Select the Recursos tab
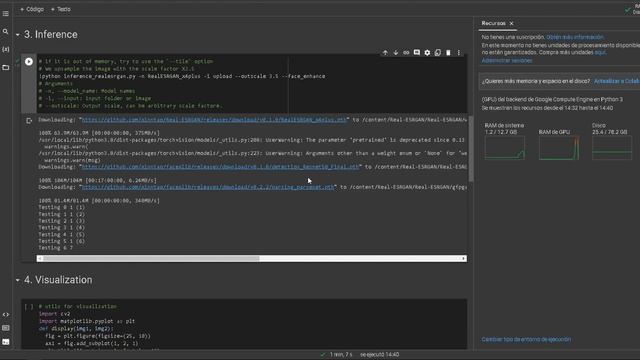The image size is (640, 360). pyautogui.click(x=493, y=23)
